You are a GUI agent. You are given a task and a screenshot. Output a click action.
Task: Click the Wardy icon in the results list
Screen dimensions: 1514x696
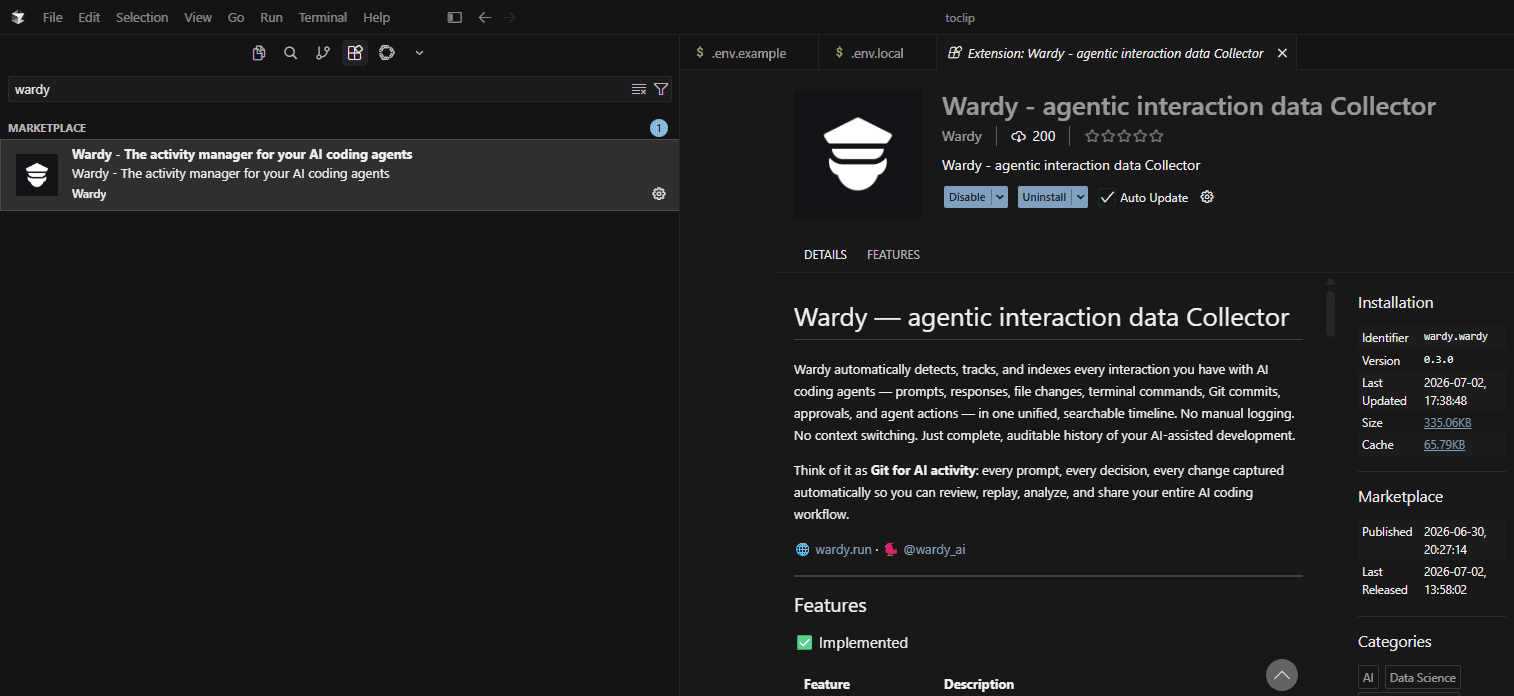pyautogui.click(x=37, y=175)
